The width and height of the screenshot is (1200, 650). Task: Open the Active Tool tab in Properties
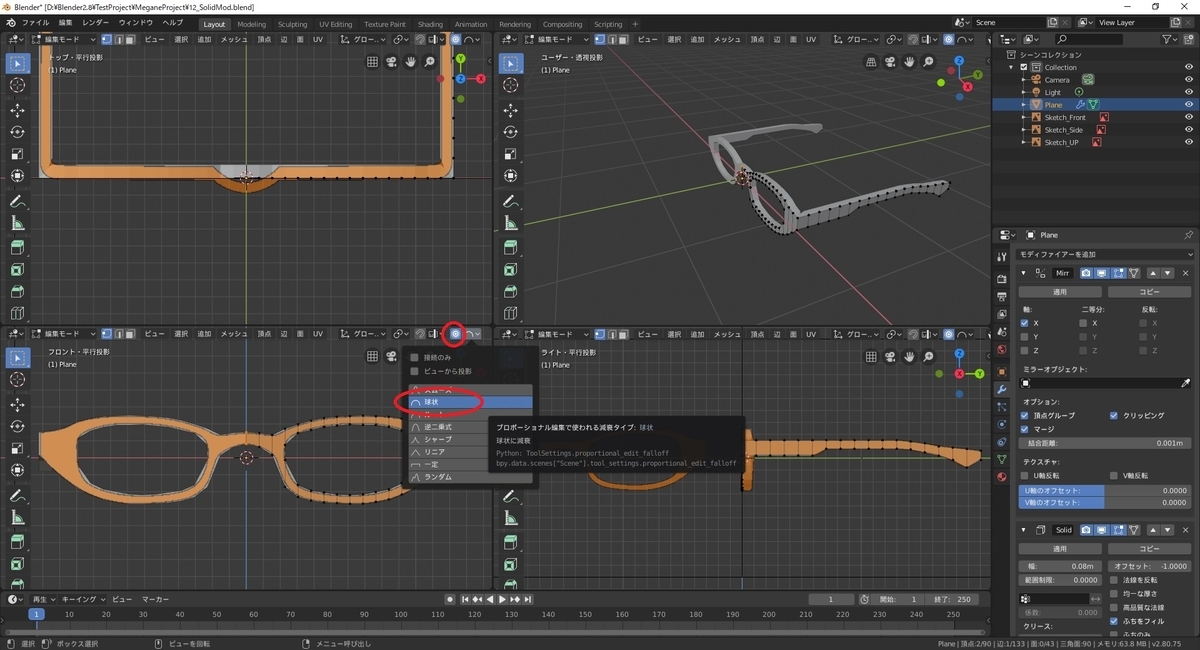tap(1001, 257)
